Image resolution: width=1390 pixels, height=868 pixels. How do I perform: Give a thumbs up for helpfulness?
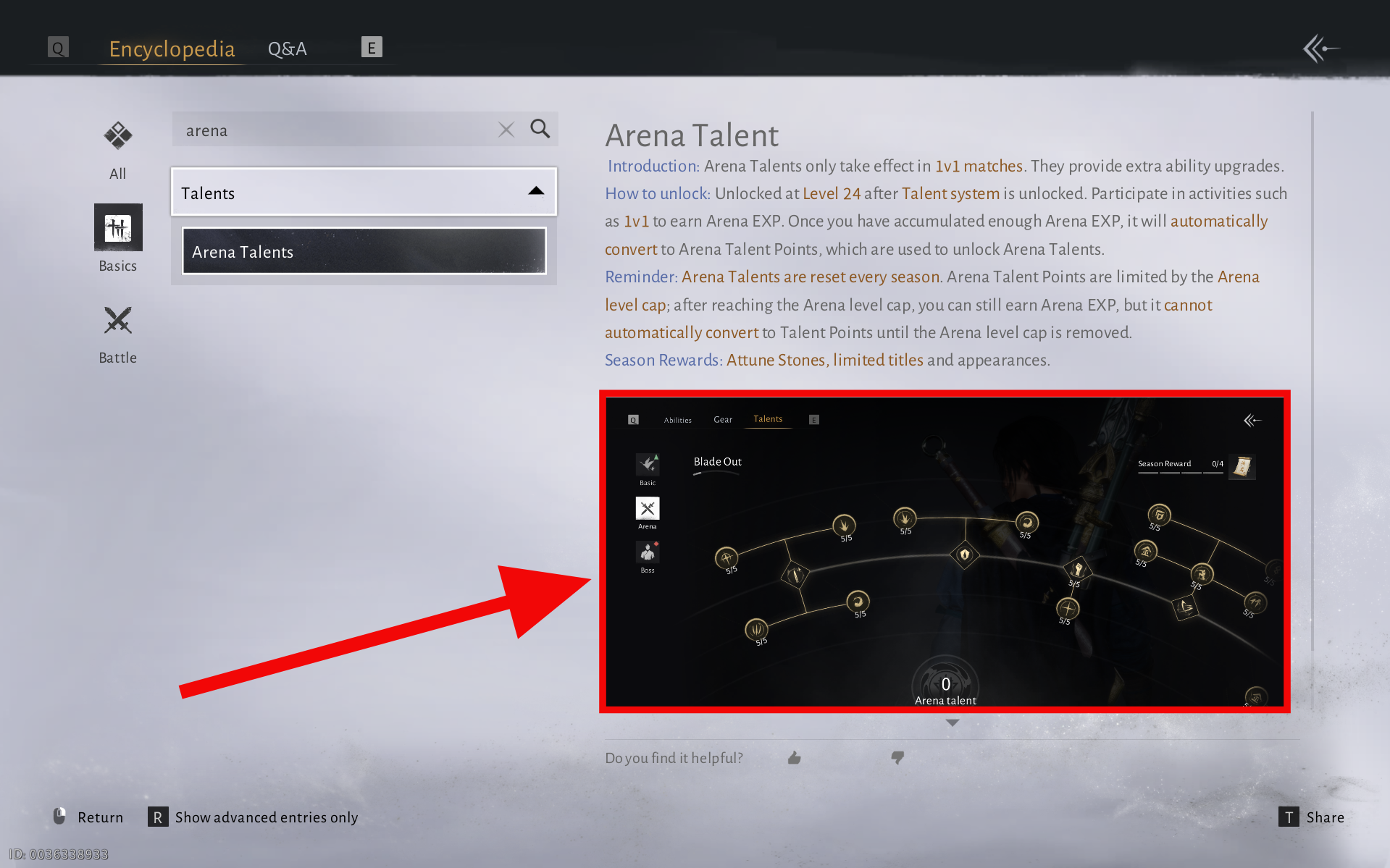coord(795,758)
